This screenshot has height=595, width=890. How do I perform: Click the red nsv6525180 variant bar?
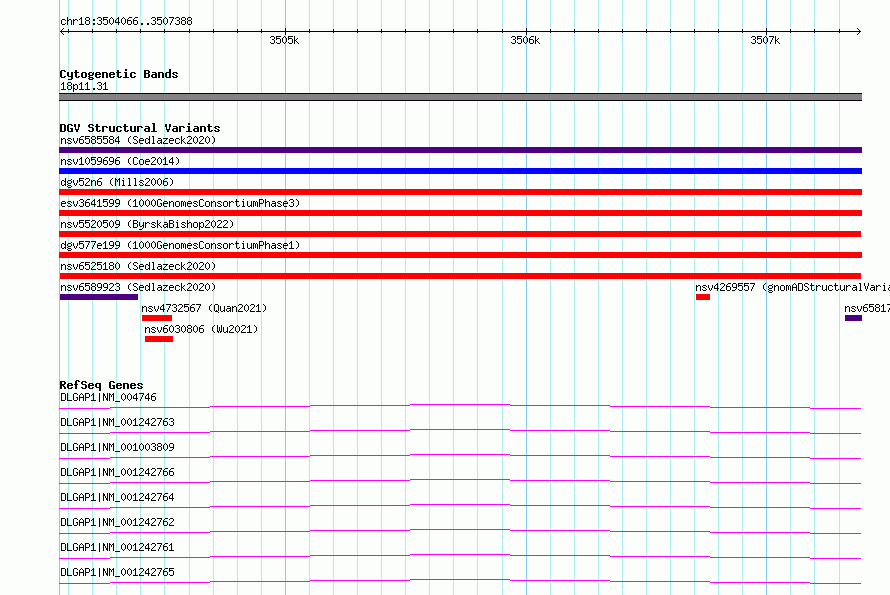[460, 276]
